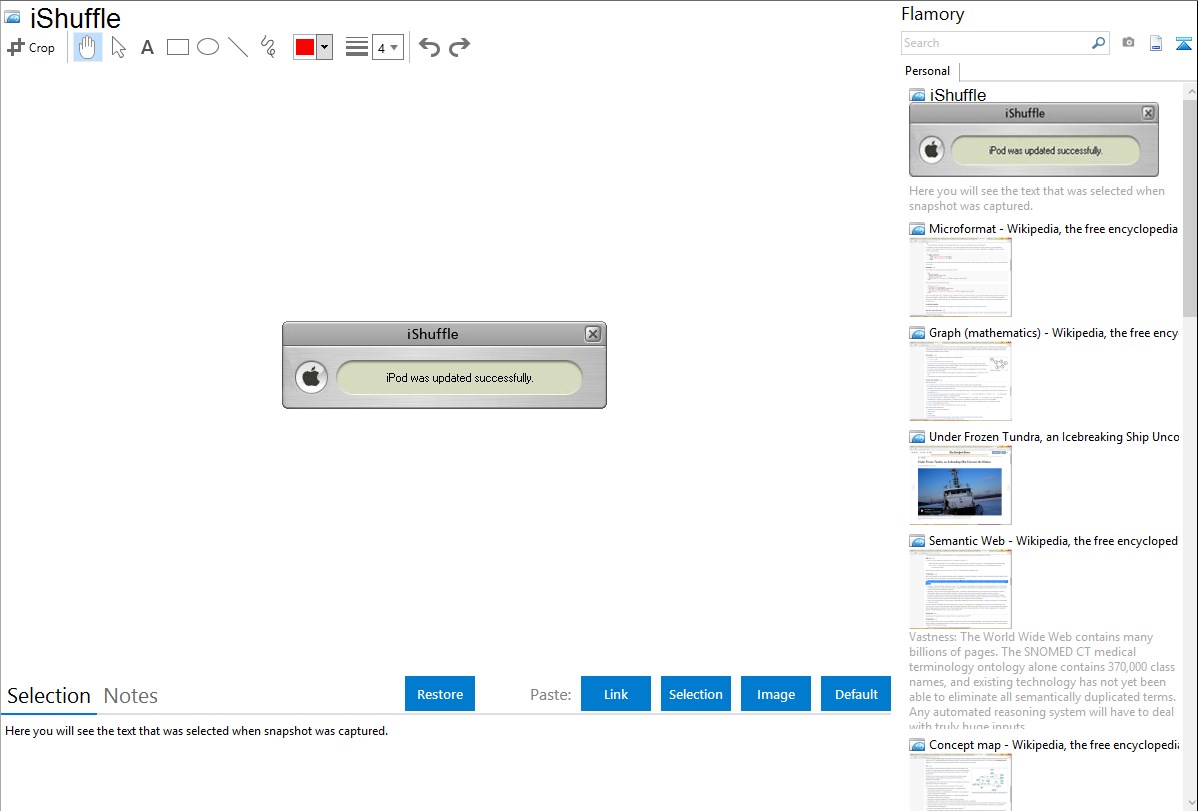Click the selection text area below tabs
1198x811 pixels.
pyautogui.click(x=445, y=763)
